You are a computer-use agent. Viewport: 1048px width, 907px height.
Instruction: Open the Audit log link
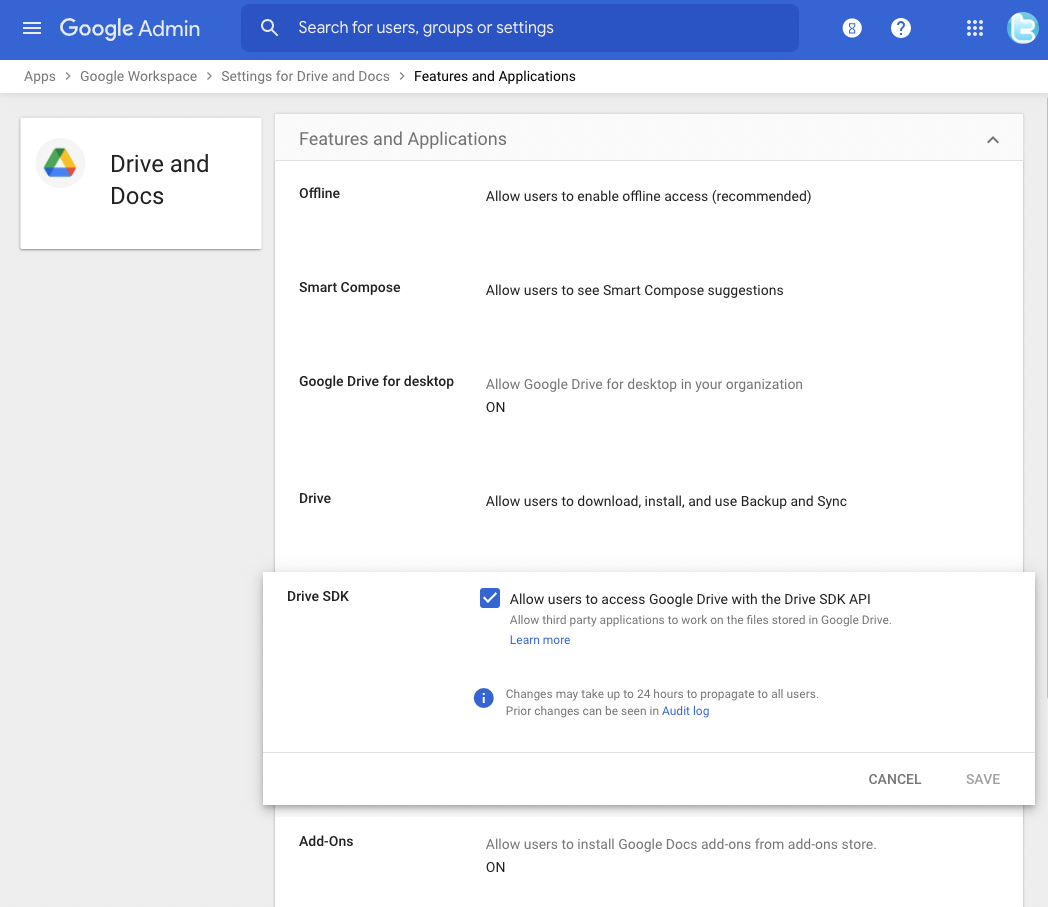coord(685,710)
